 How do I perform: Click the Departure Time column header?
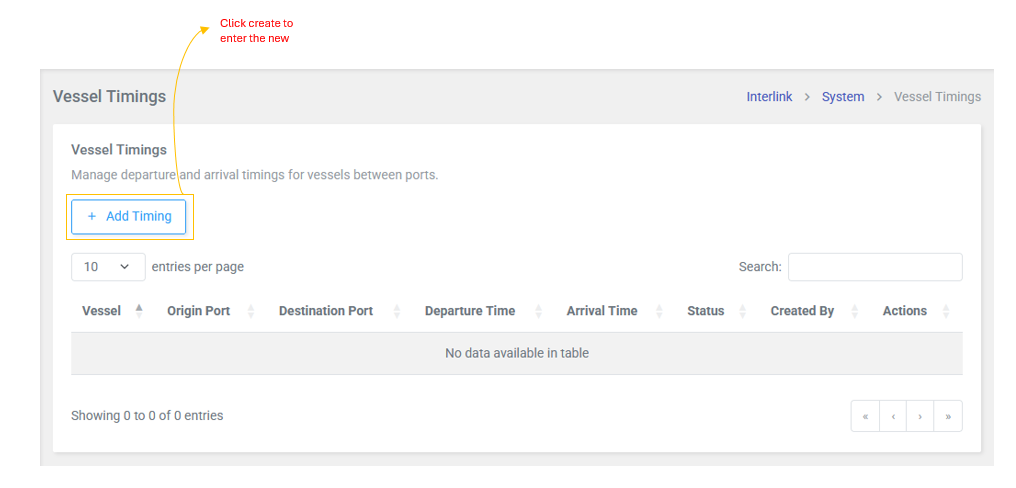[x=470, y=311]
